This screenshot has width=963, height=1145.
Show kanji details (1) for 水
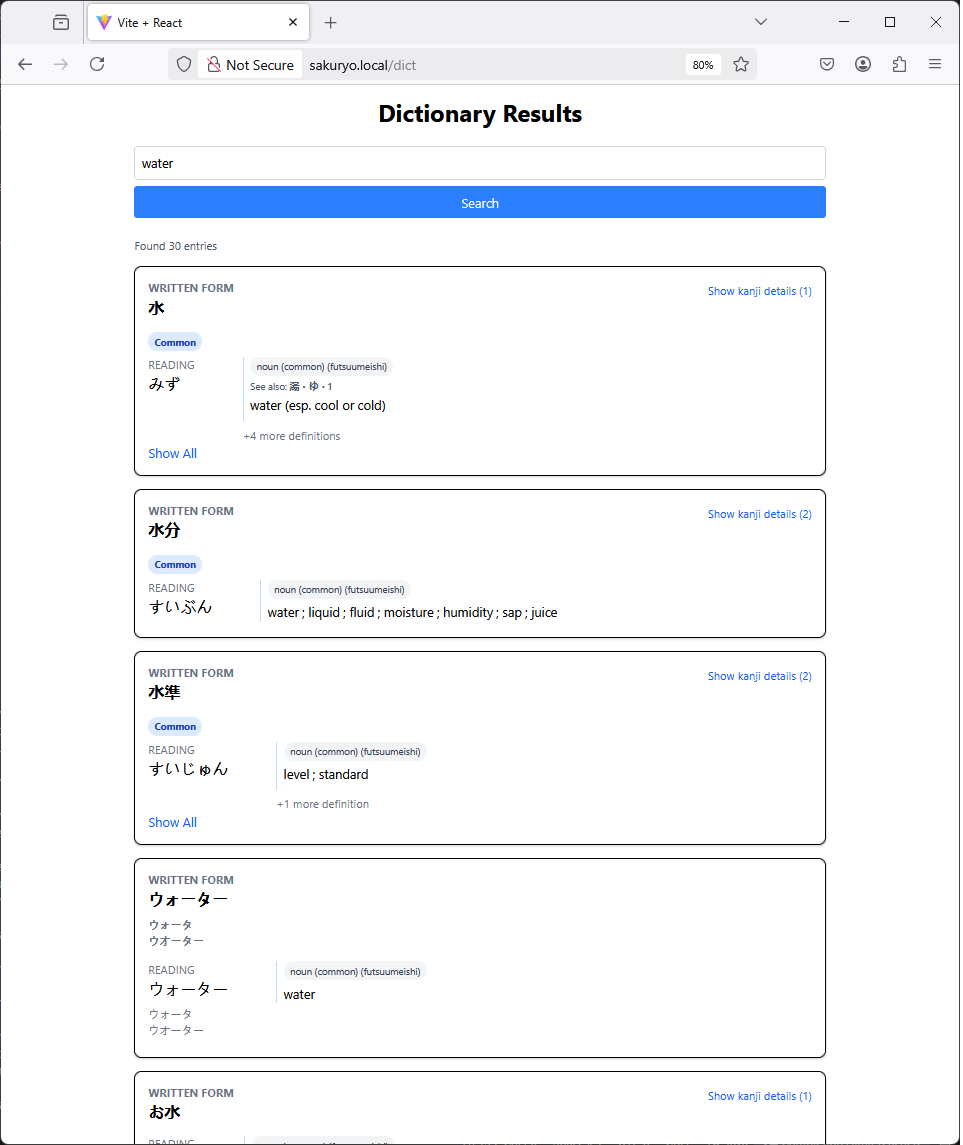tap(759, 292)
